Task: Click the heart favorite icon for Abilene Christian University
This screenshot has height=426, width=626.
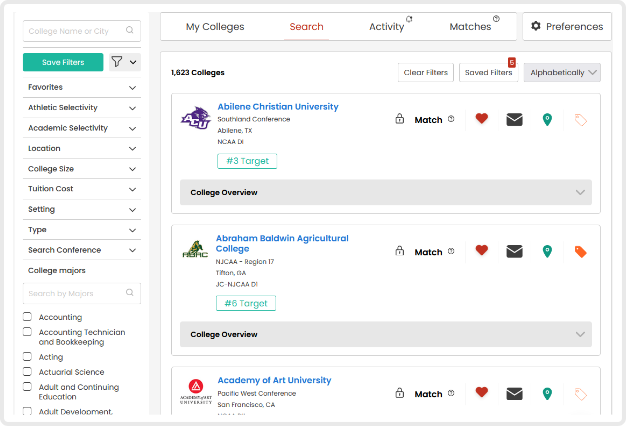Action: point(481,119)
